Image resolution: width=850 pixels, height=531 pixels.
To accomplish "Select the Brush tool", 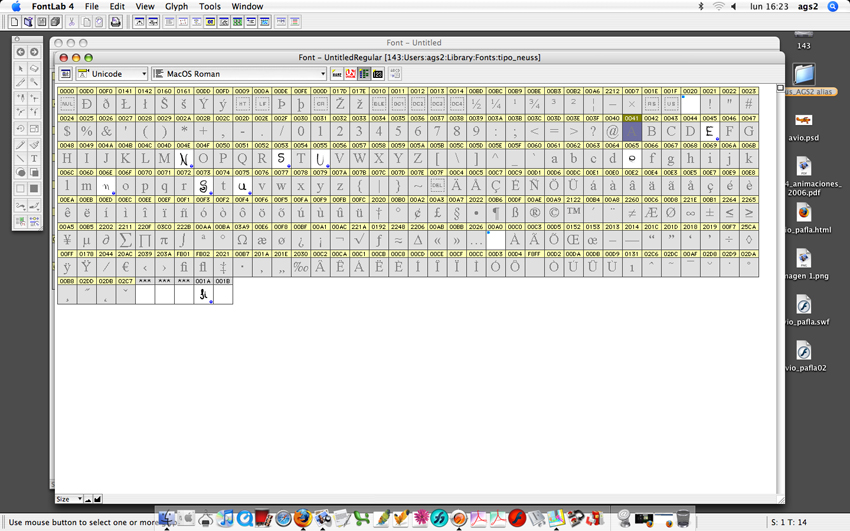I will pyautogui.click(x=34, y=145).
